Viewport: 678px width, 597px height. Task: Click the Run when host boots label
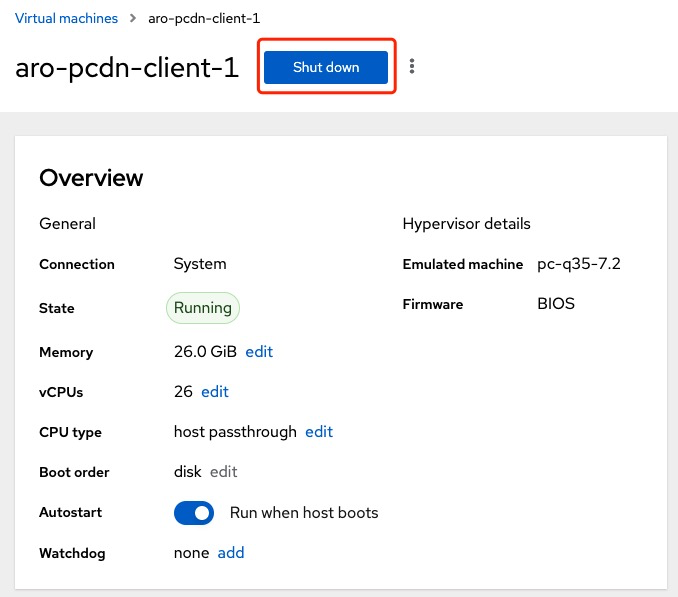coord(304,513)
